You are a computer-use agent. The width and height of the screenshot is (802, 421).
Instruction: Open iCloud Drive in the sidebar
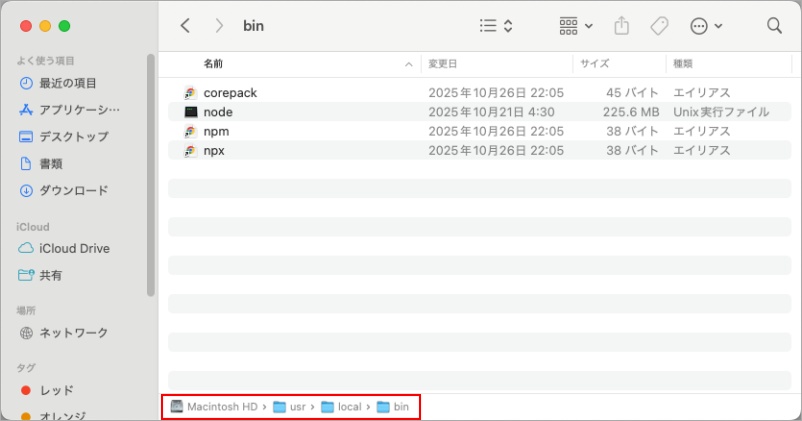[x=74, y=248]
